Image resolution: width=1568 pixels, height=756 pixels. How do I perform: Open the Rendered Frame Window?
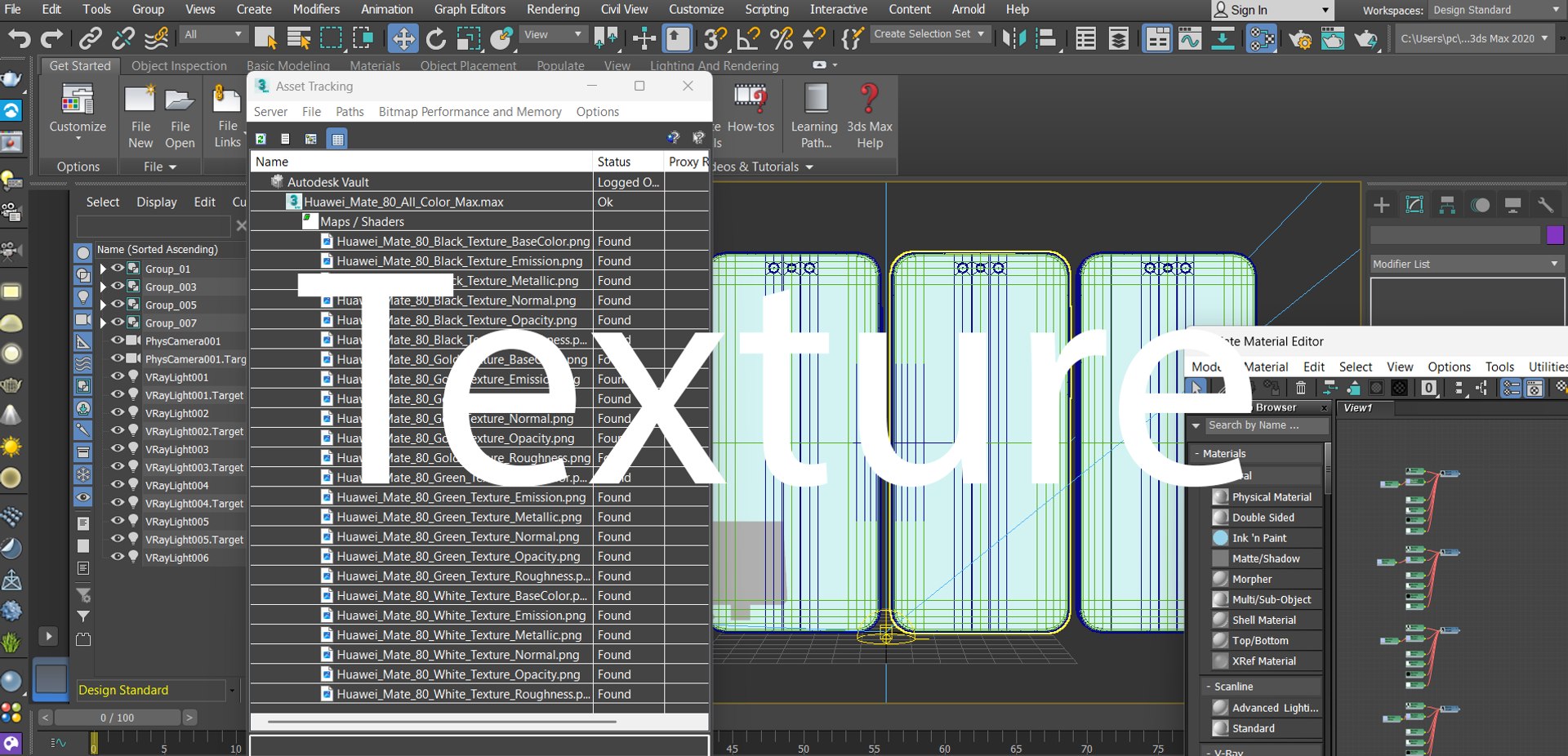click(x=1333, y=38)
